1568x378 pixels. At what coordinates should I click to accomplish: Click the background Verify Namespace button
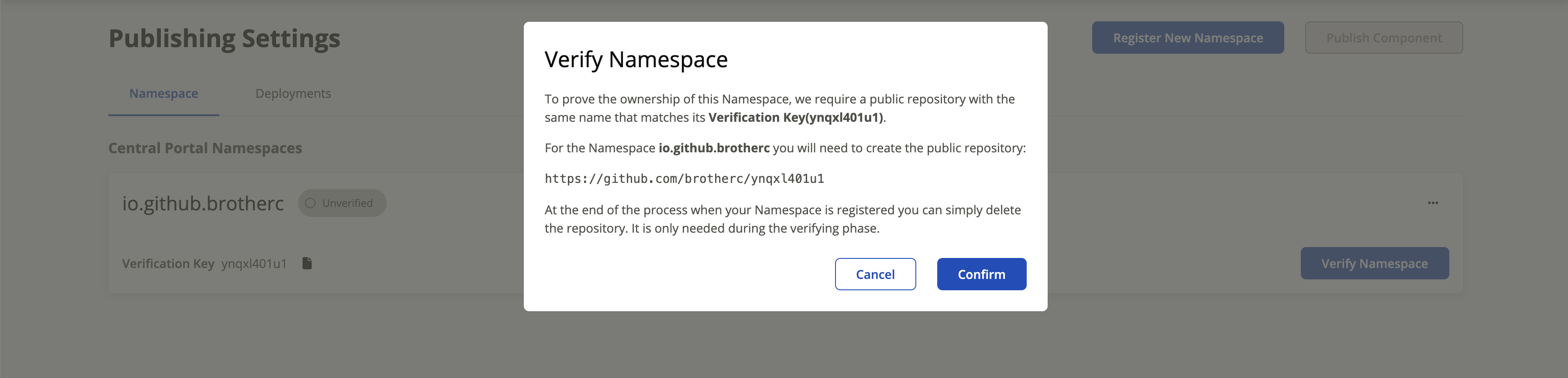pos(1375,263)
